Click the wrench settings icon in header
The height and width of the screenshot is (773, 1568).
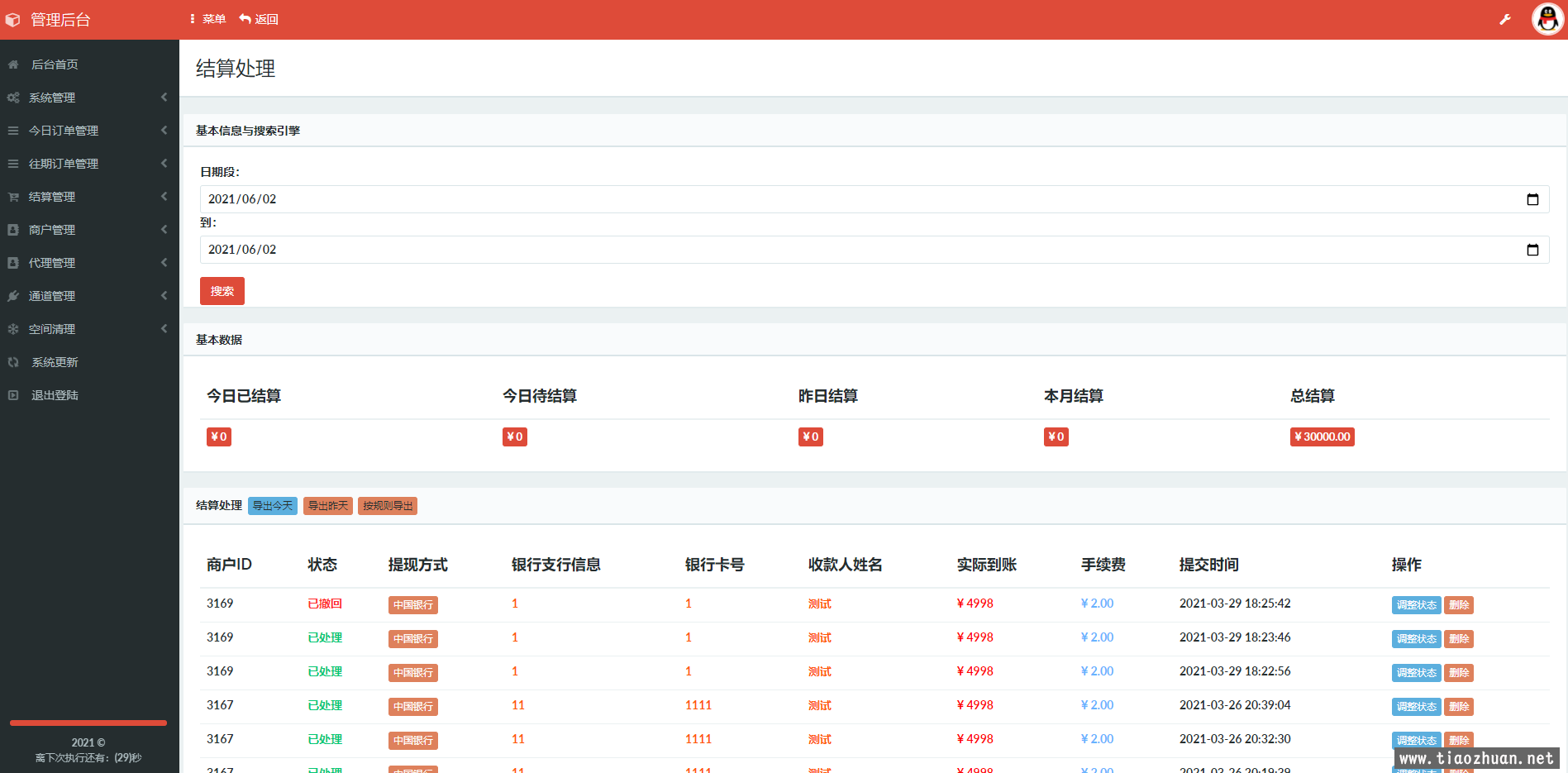pos(1505,19)
